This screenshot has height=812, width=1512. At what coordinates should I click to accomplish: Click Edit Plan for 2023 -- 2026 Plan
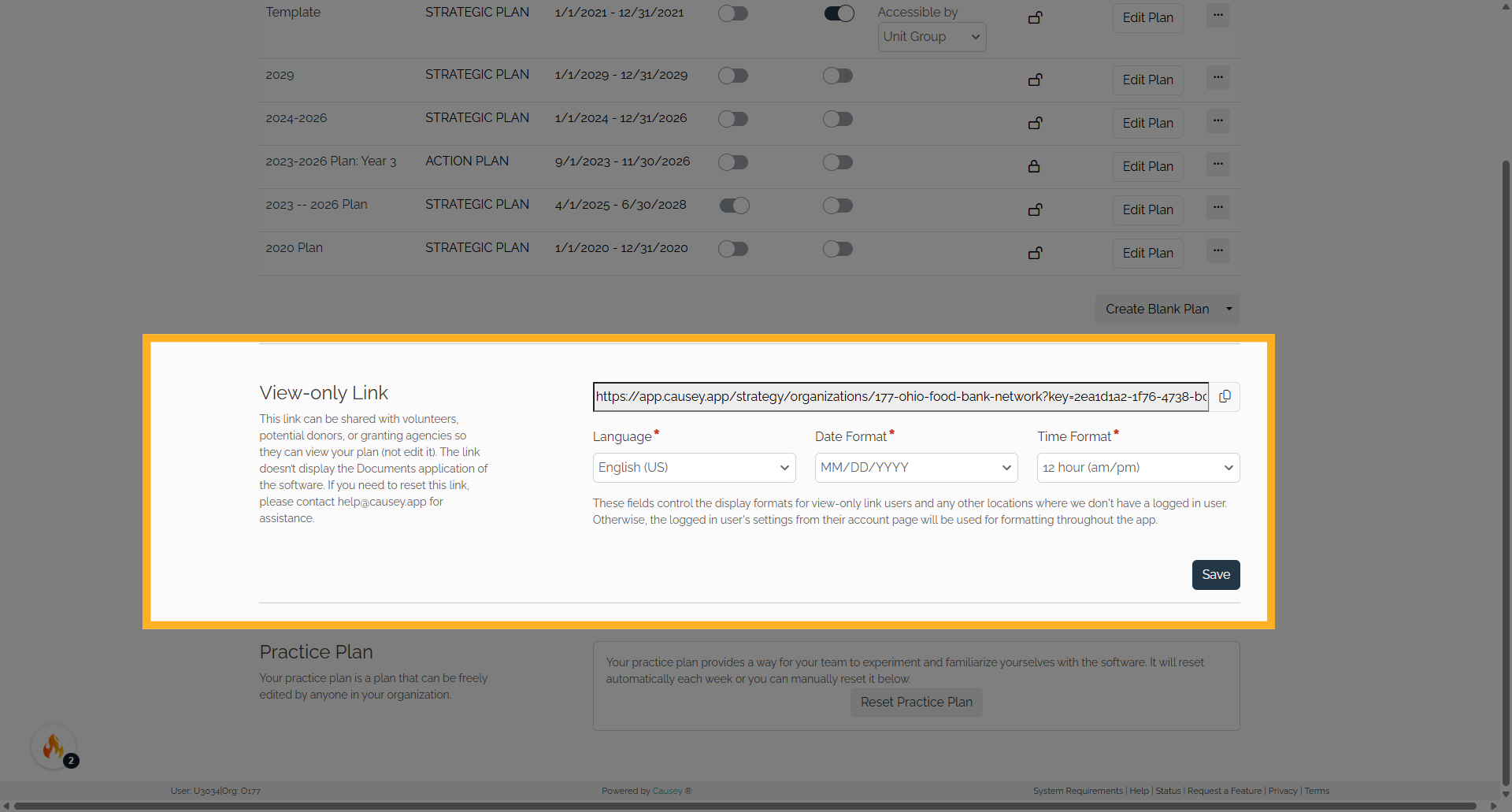pos(1147,210)
